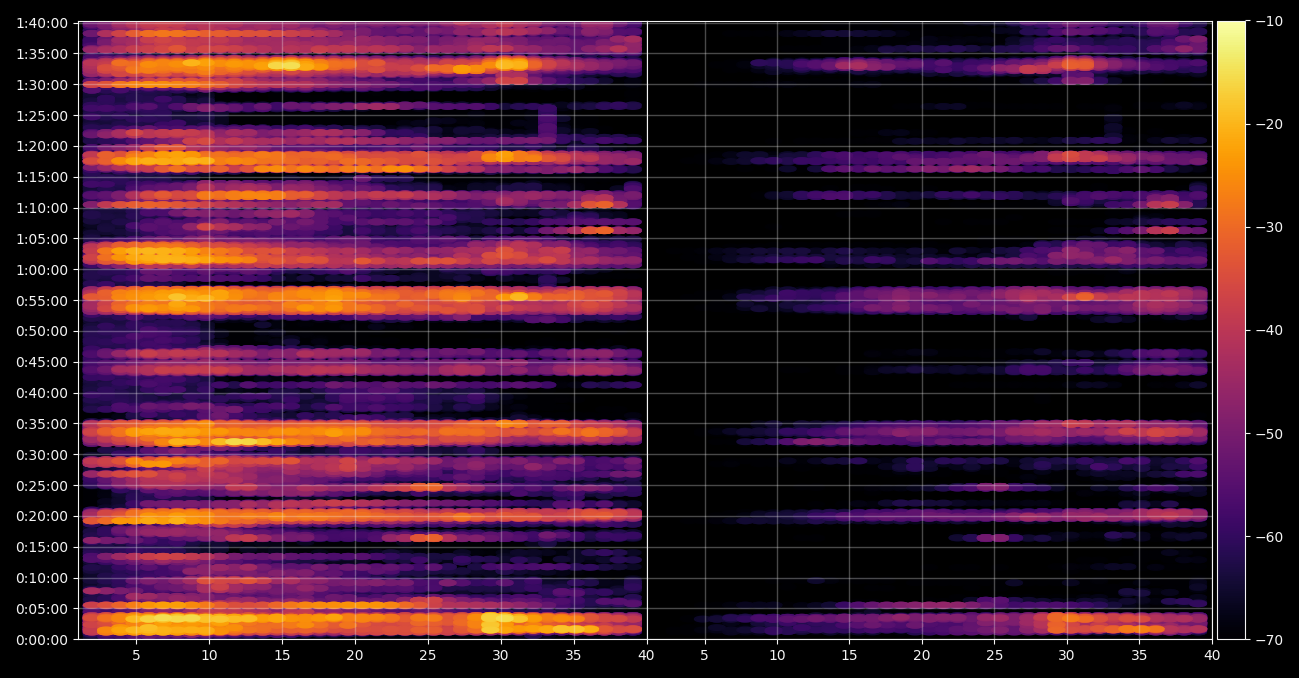
Task: Click the −10 colorbar tick label
Action: (x=1270, y=21)
